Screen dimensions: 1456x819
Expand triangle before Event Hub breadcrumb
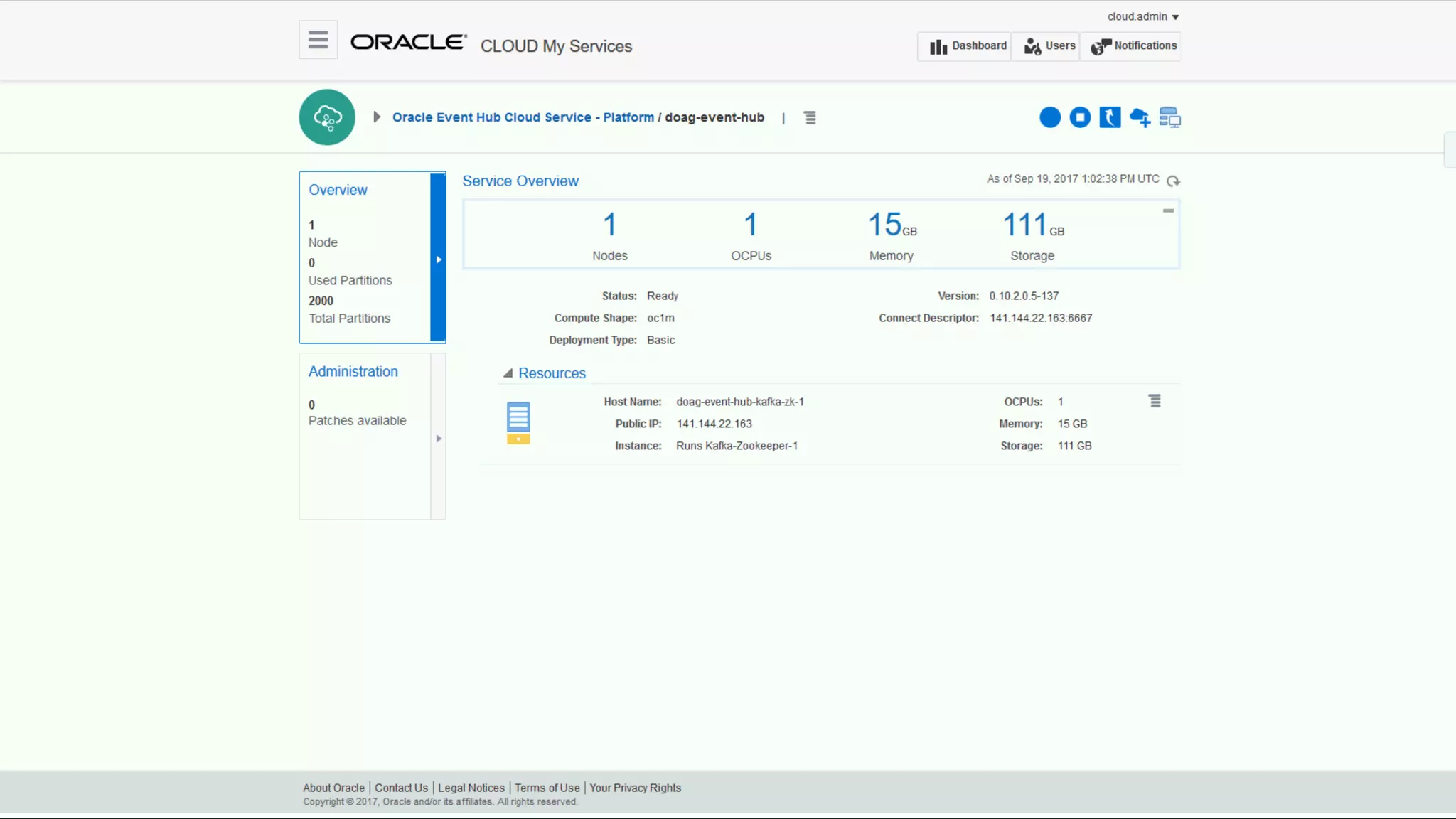coord(377,117)
